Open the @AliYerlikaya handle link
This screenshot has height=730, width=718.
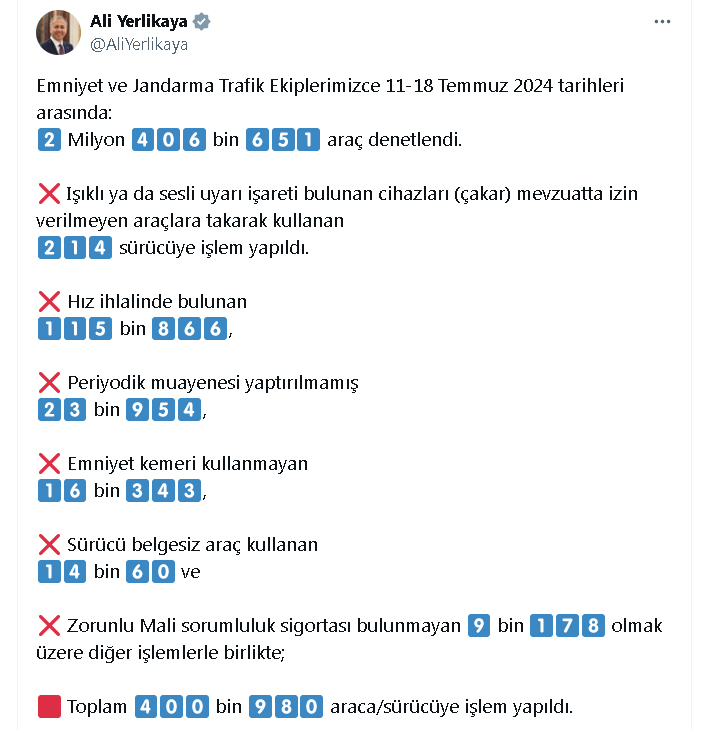139,44
